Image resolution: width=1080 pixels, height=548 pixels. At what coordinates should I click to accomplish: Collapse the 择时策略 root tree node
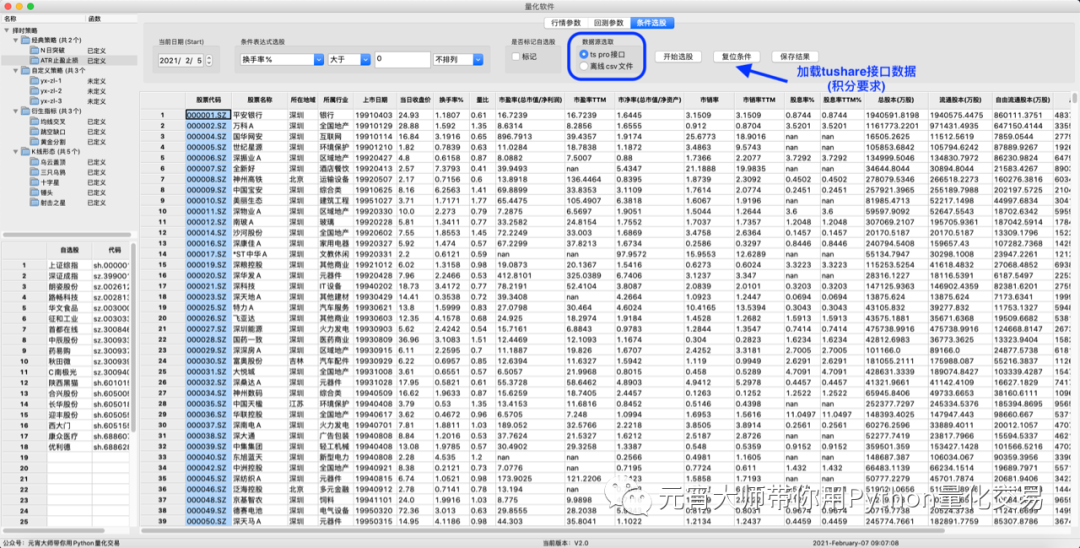click(7, 30)
